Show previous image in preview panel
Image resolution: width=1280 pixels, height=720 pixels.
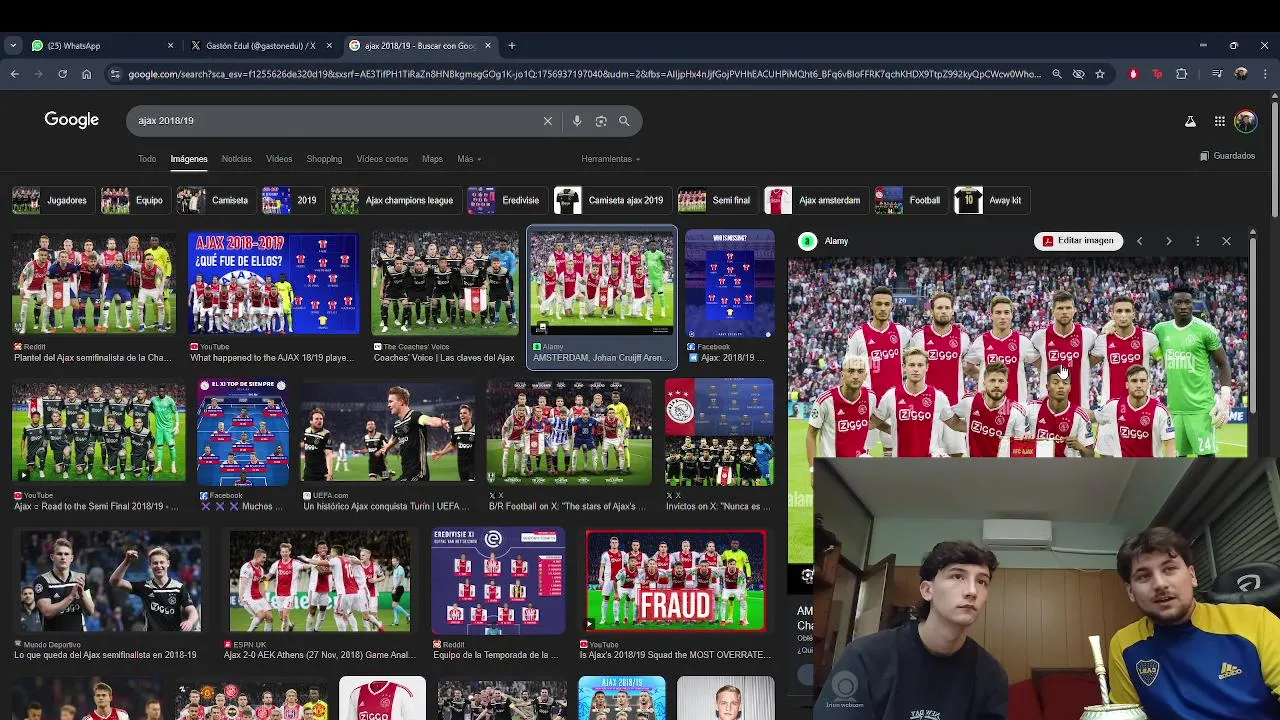tap(1139, 241)
